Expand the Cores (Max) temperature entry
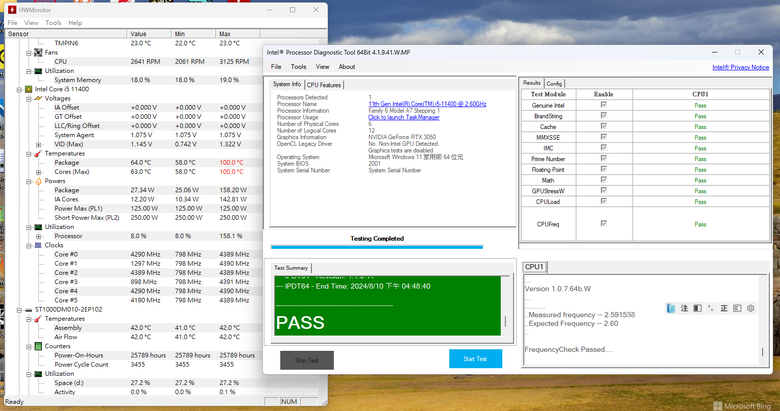This screenshot has width=780, height=411. tap(38, 172)
